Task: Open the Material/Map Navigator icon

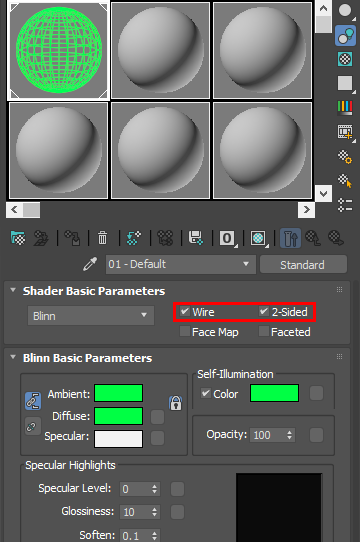Action: [345, 205]
